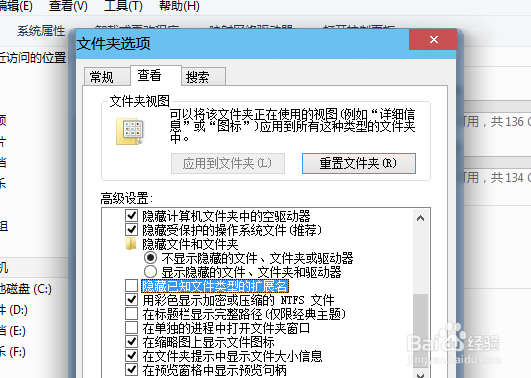Select the 查看 tab

point(156,75)
